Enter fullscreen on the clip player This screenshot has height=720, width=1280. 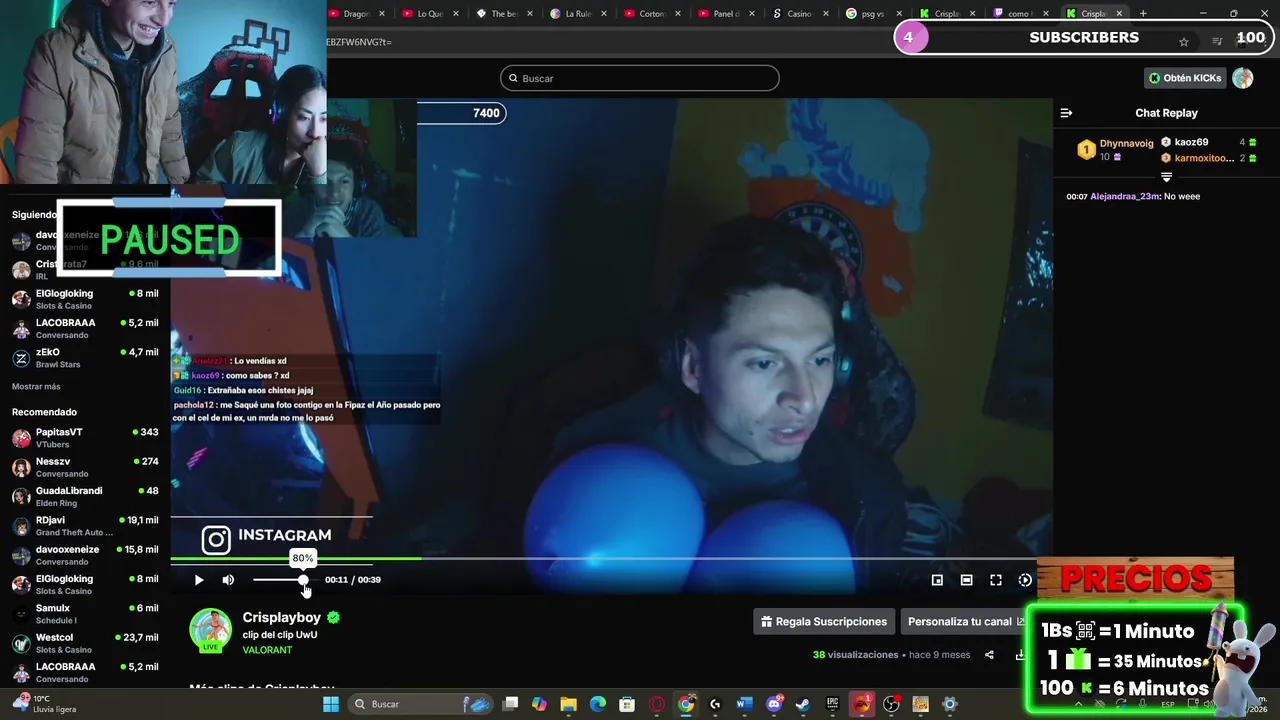coord(996,580)
